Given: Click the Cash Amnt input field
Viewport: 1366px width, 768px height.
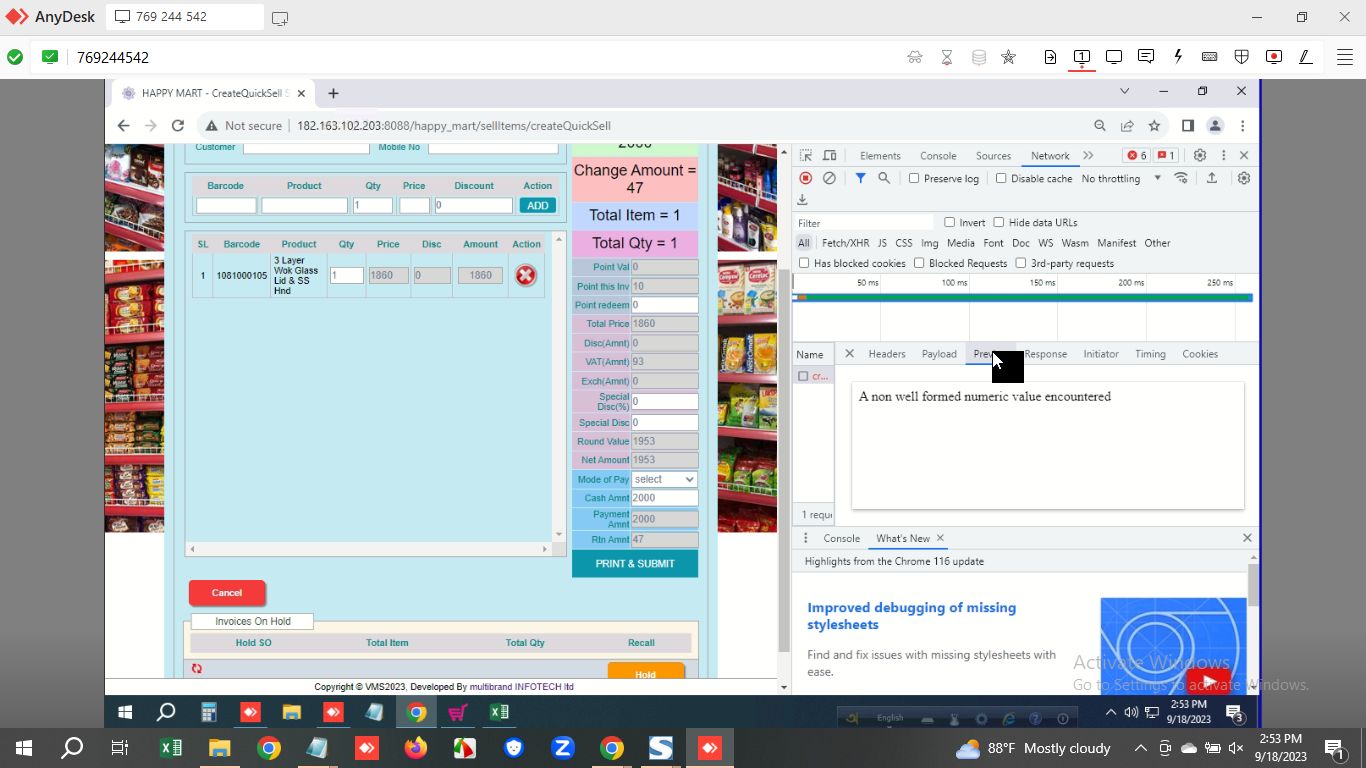Looking at the screenshot, I should point(664,498).
